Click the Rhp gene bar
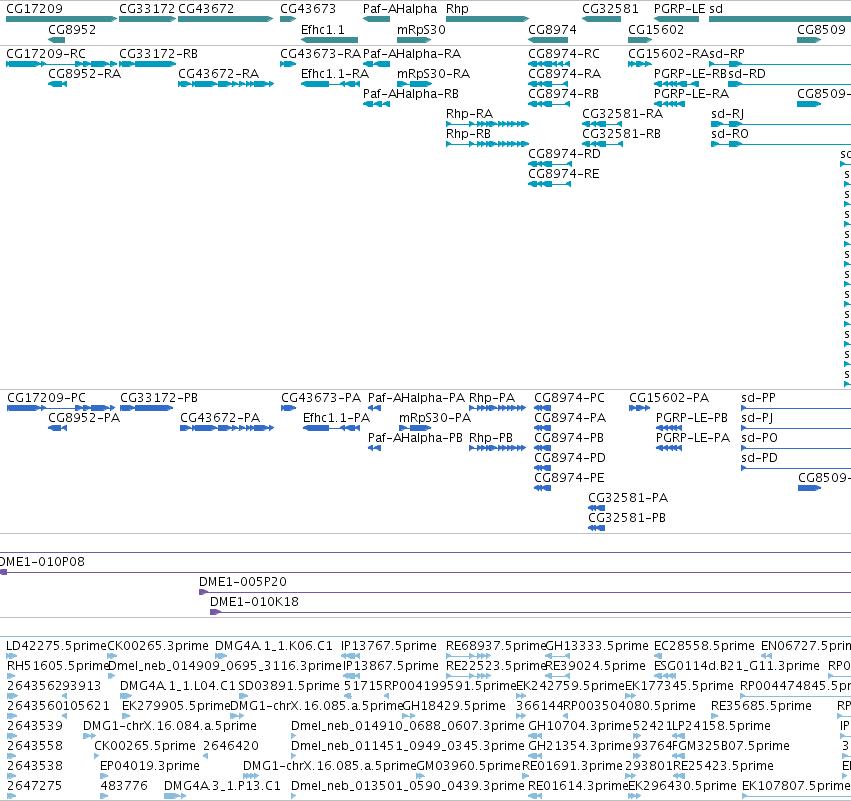Screen dimensions: 851x801 (x=487, y=19)
